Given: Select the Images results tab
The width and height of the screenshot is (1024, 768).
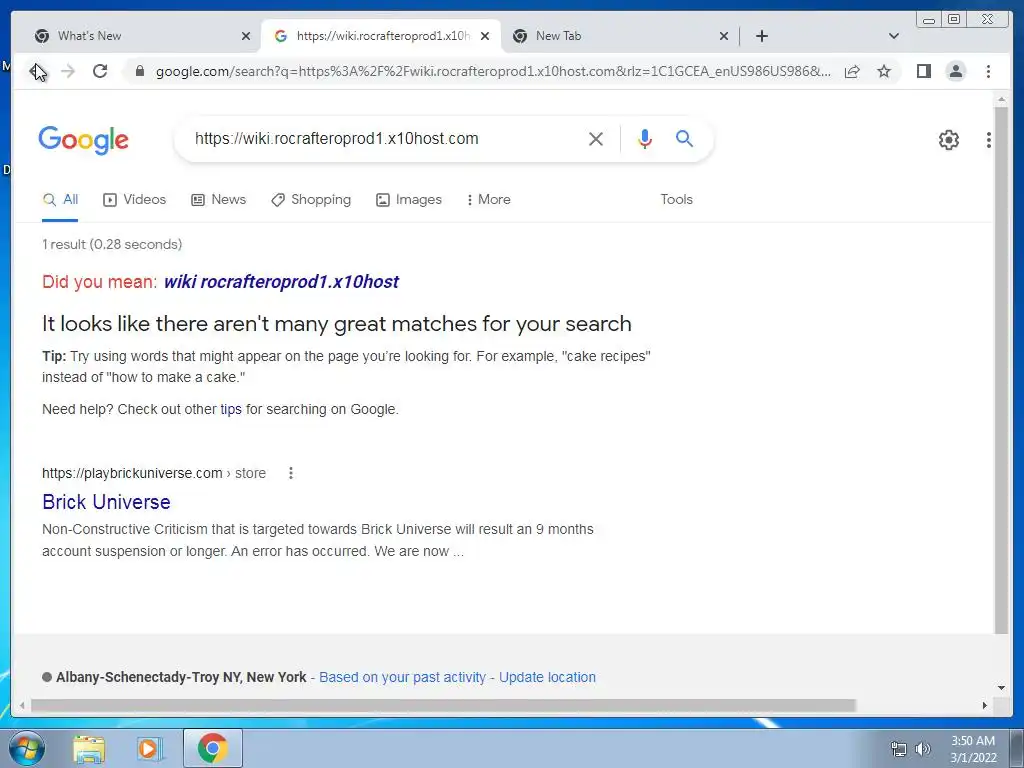Looking at the screenshot, I should [x=409, y=199].
